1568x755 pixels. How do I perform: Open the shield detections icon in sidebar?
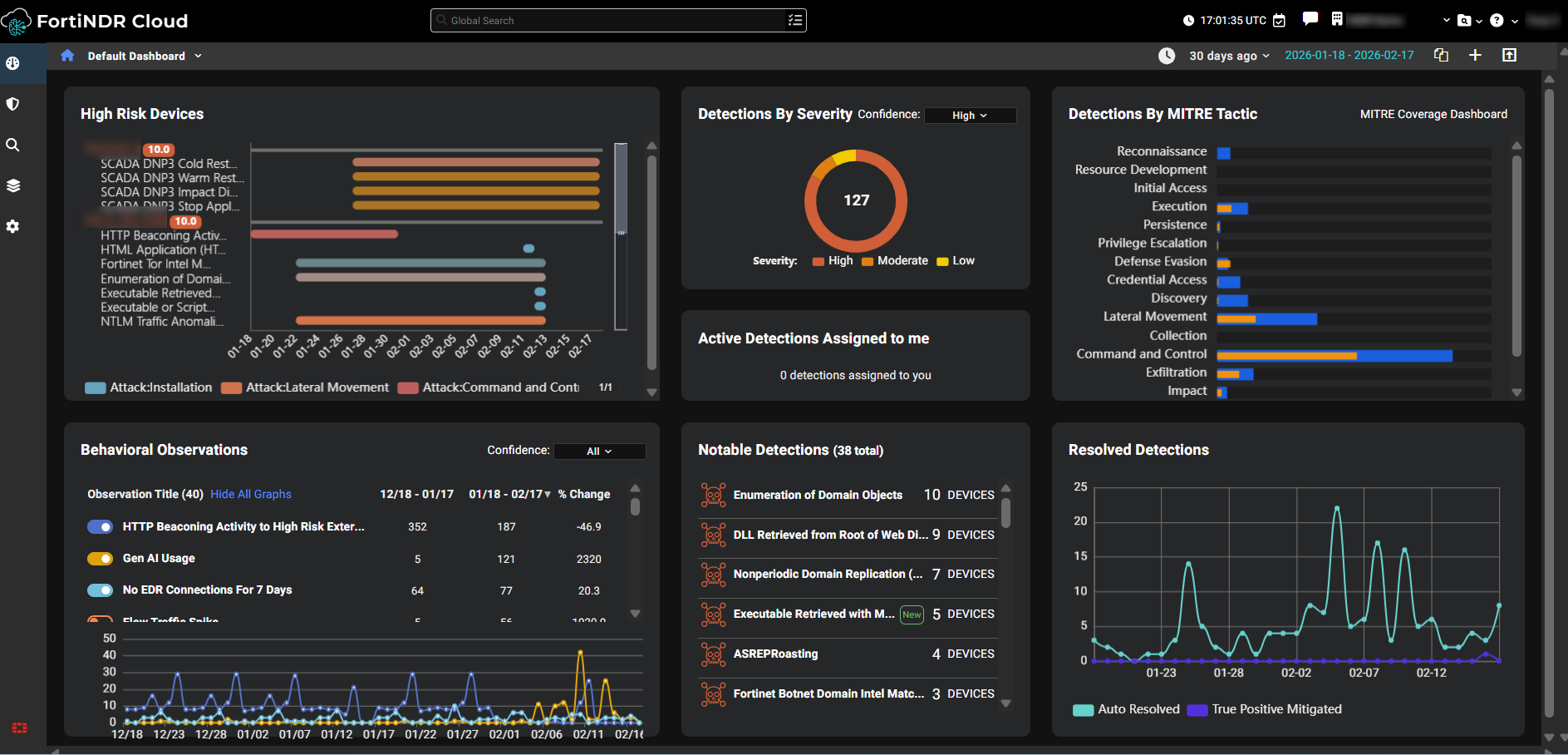pyautogui.click(x=12, y=104)
